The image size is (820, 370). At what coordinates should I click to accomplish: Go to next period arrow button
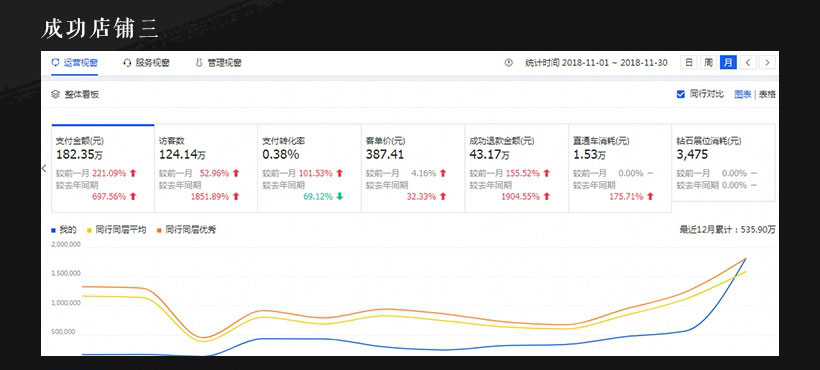(767, 63)
